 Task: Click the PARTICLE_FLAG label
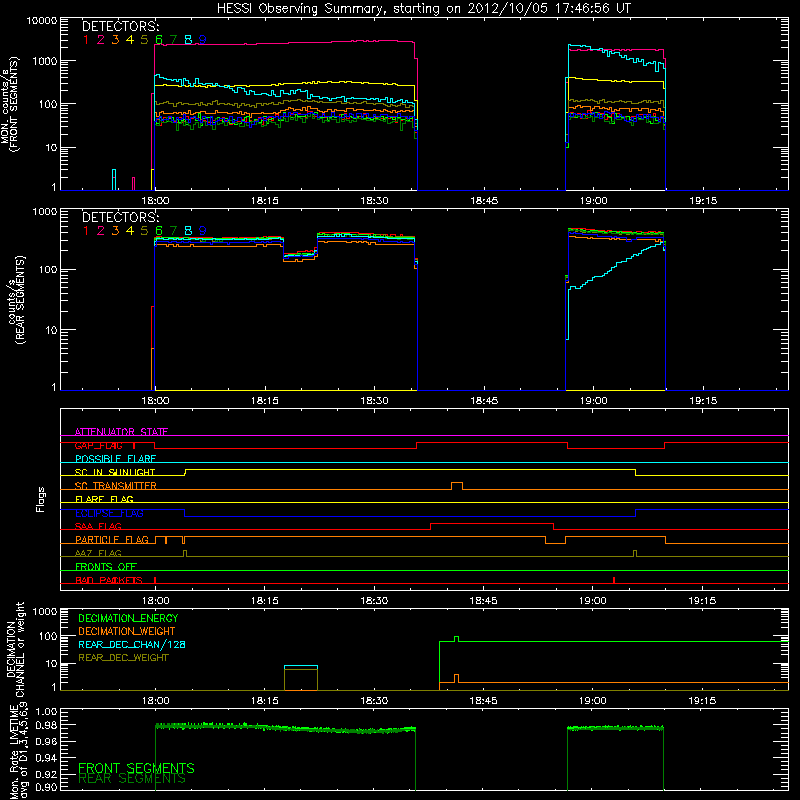[x=112, y=539]
